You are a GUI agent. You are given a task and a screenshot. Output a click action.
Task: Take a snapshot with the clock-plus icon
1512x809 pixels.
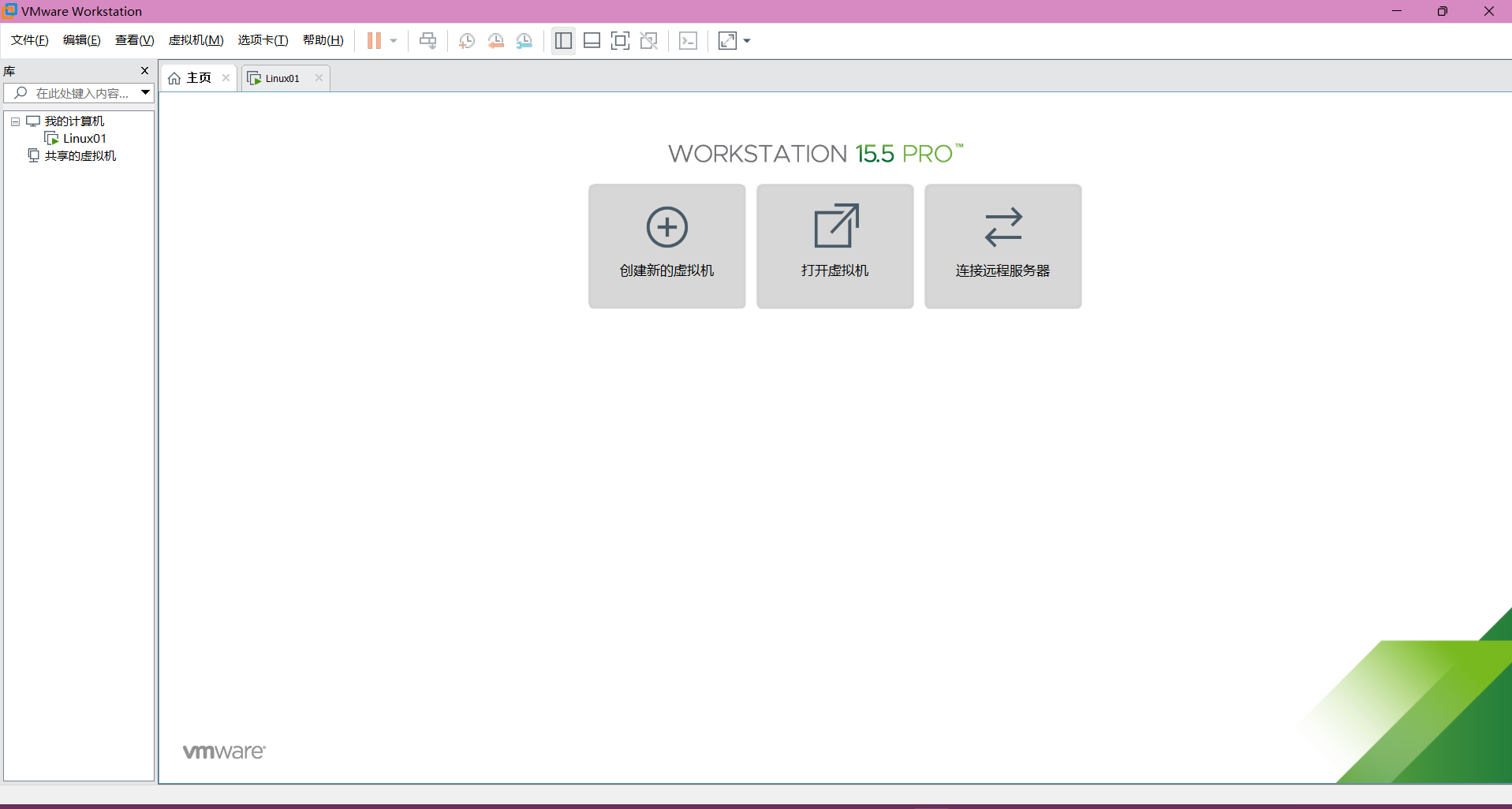click(x=467, y=41)
